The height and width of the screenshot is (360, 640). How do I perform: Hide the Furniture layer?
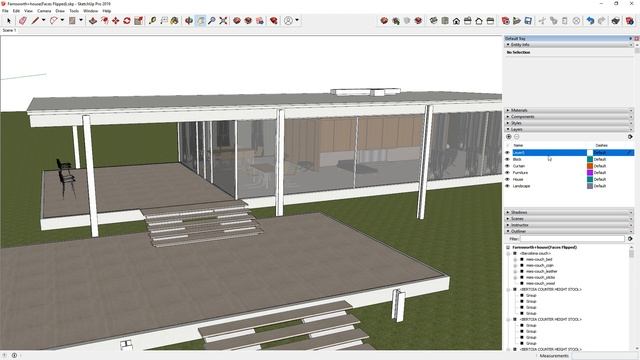[508, 173]
